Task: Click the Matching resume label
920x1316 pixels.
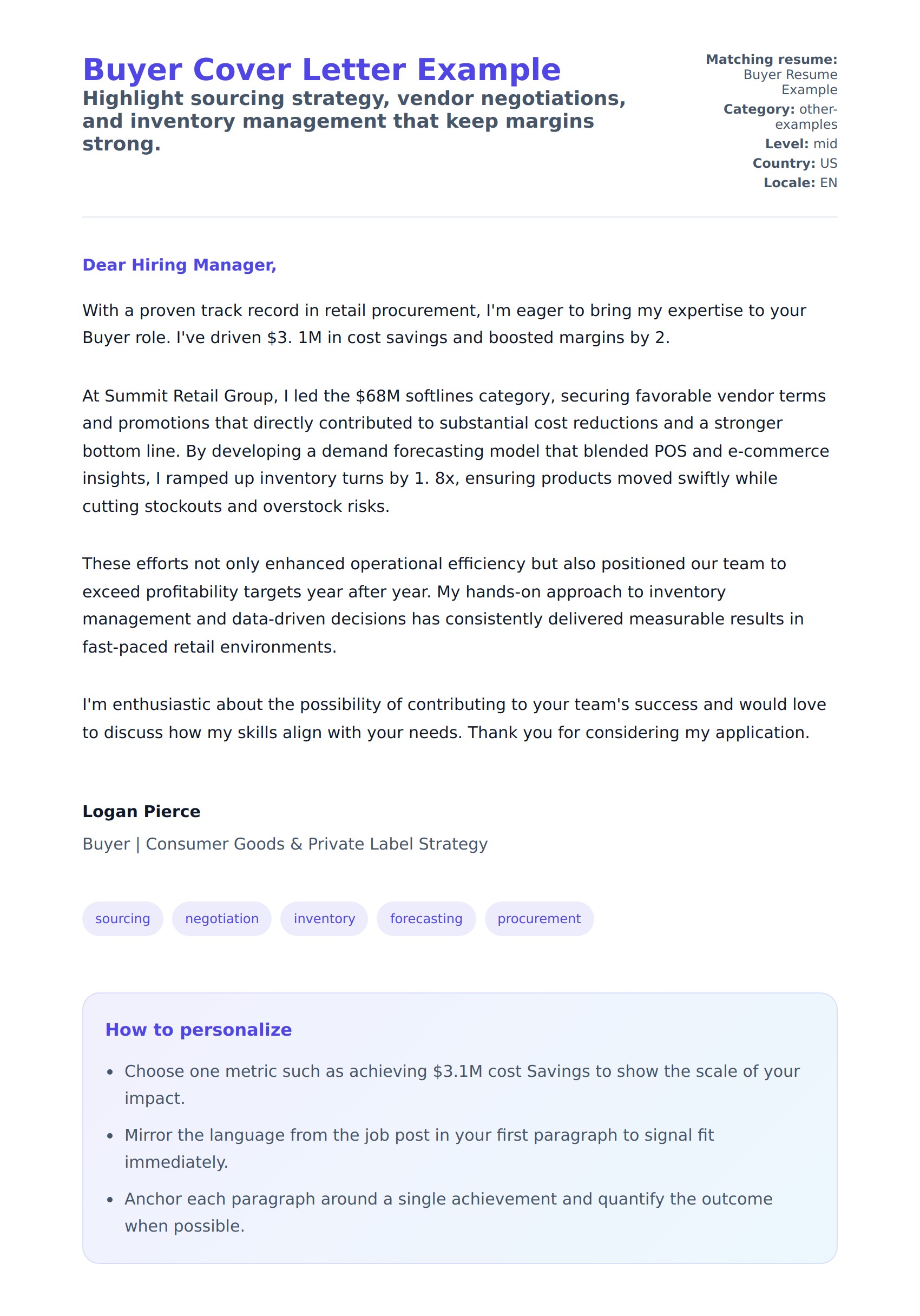Action: [x=771, y=60]
